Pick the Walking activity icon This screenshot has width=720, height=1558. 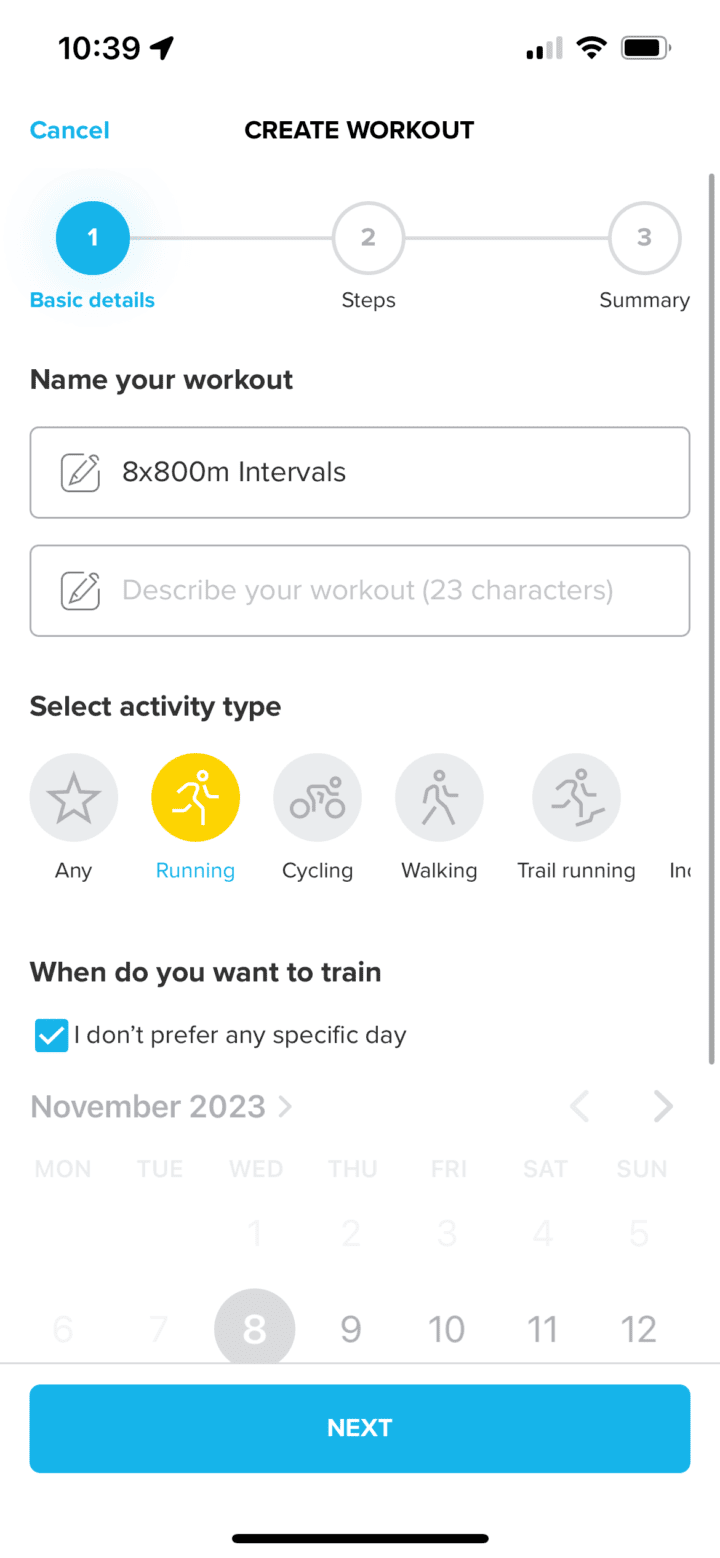pos(439,797)
